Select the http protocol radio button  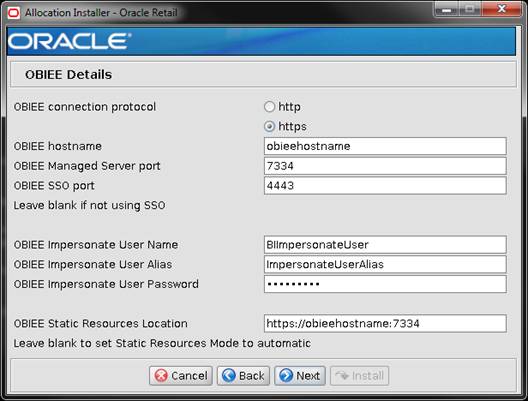pos(269,107)
